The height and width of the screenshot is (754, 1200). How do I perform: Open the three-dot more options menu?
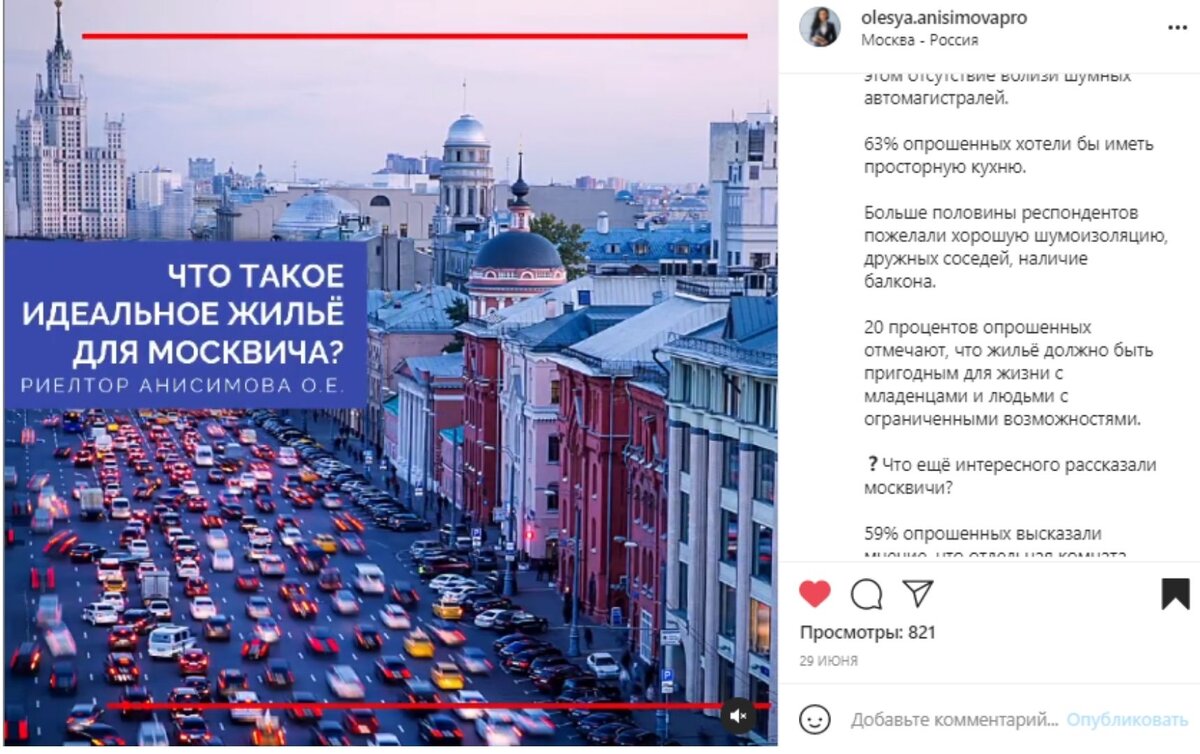1177,28
